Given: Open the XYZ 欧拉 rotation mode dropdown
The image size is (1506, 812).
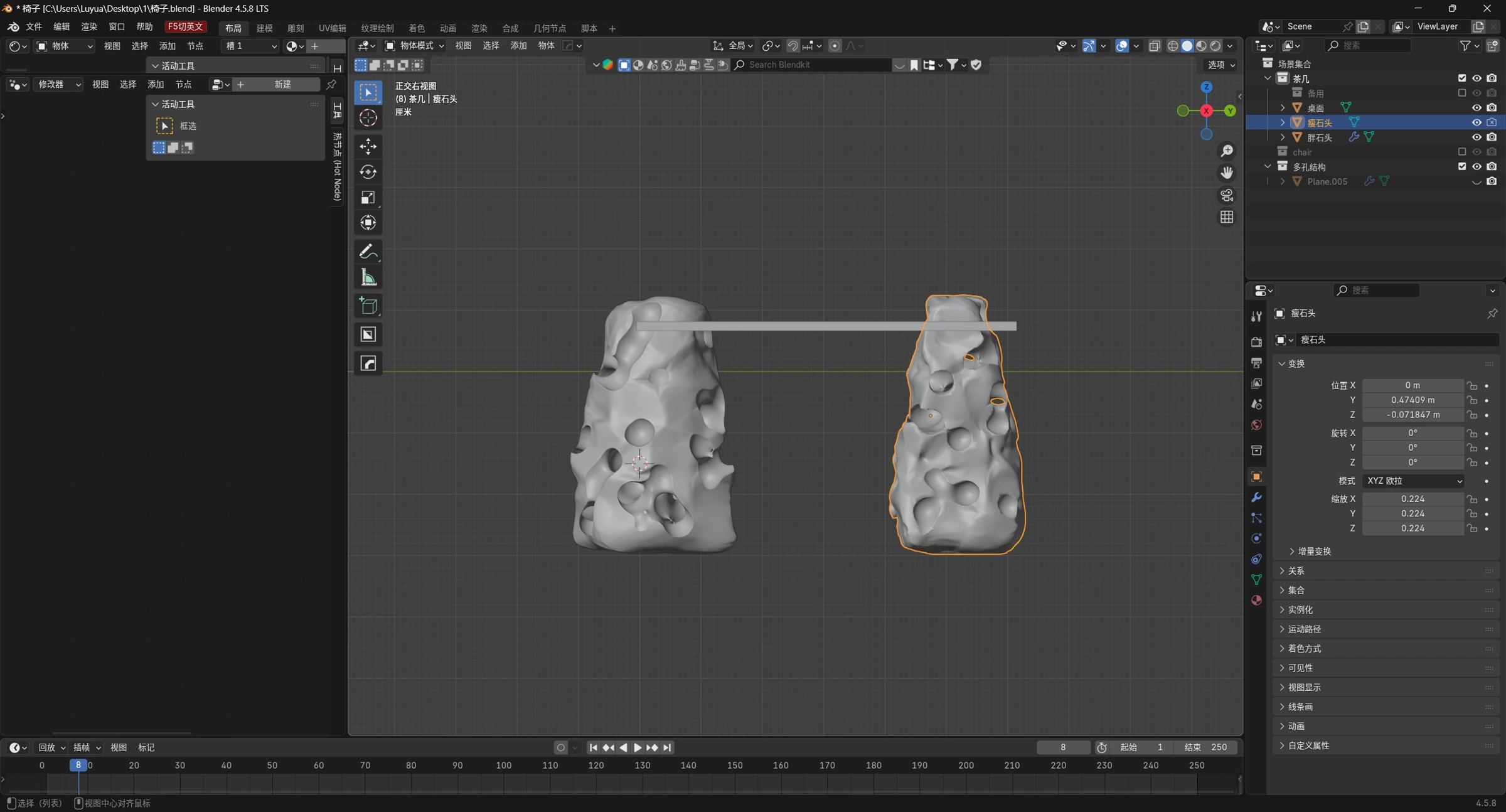Looking at the screenshot, I should click(1413, 481).
